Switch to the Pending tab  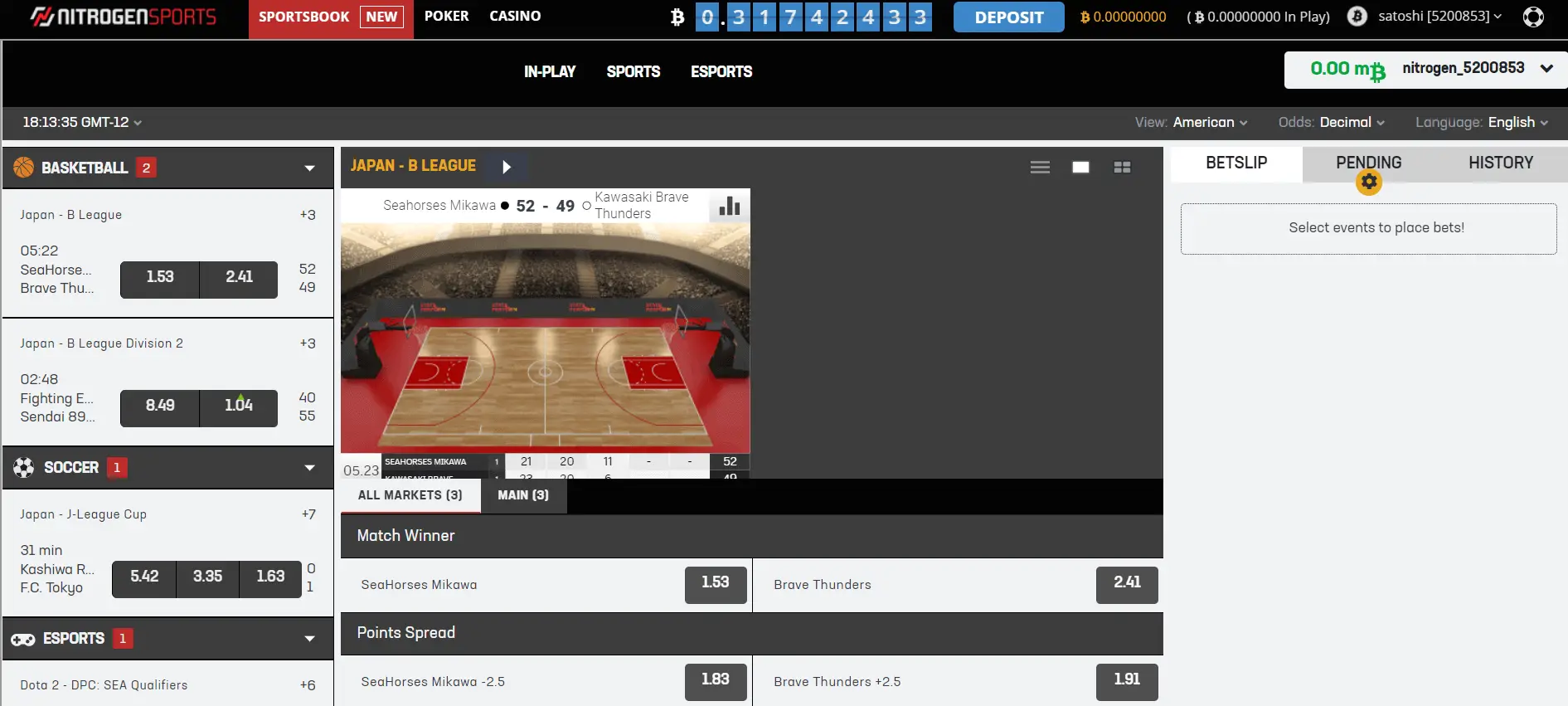[x=1368, y=163]
